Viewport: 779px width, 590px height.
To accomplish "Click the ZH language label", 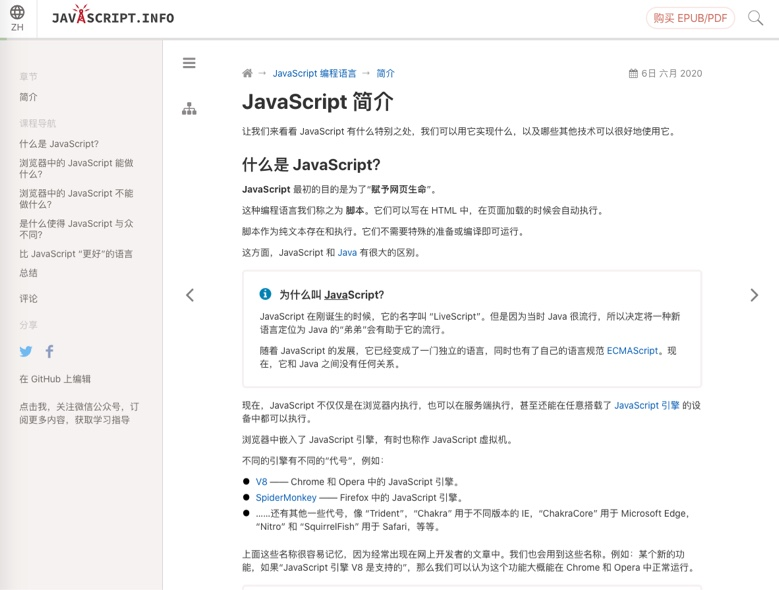I will point(17,27).
